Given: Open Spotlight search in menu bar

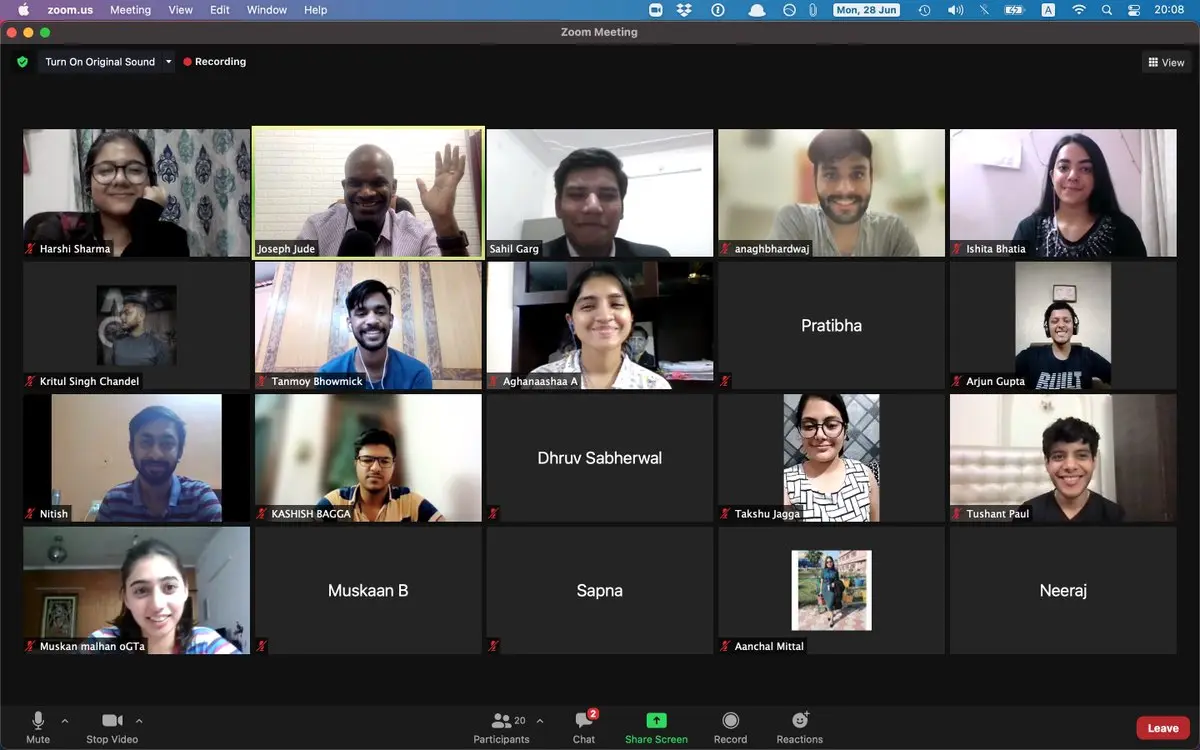Looking at the screenshot, I should (x=1106, y=10).
